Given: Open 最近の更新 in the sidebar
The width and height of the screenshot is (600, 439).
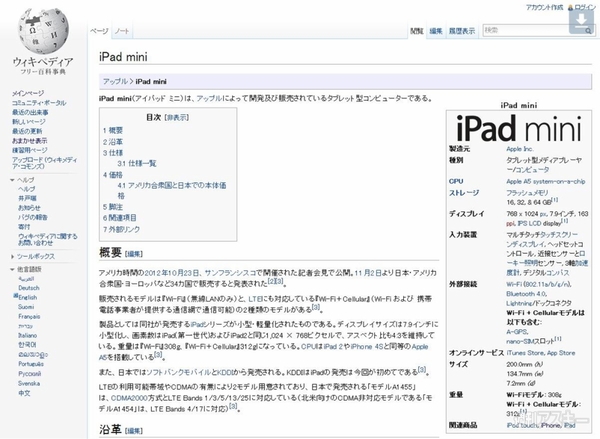Looking at the screenshot, I should [27, 131].
